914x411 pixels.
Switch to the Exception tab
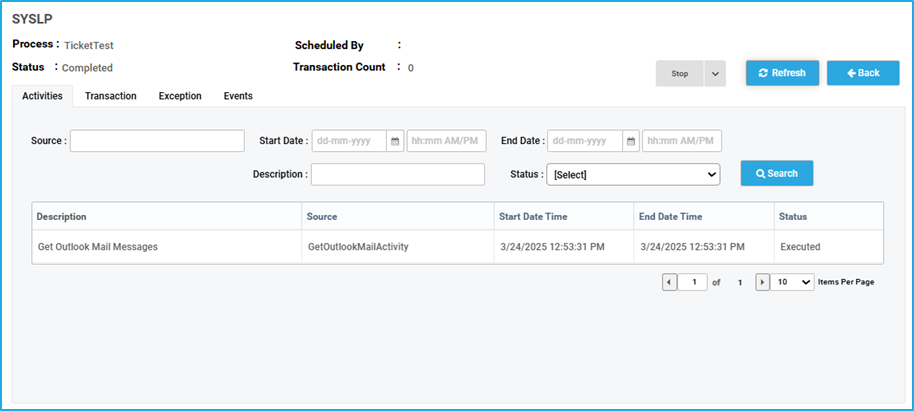[180, 96]
